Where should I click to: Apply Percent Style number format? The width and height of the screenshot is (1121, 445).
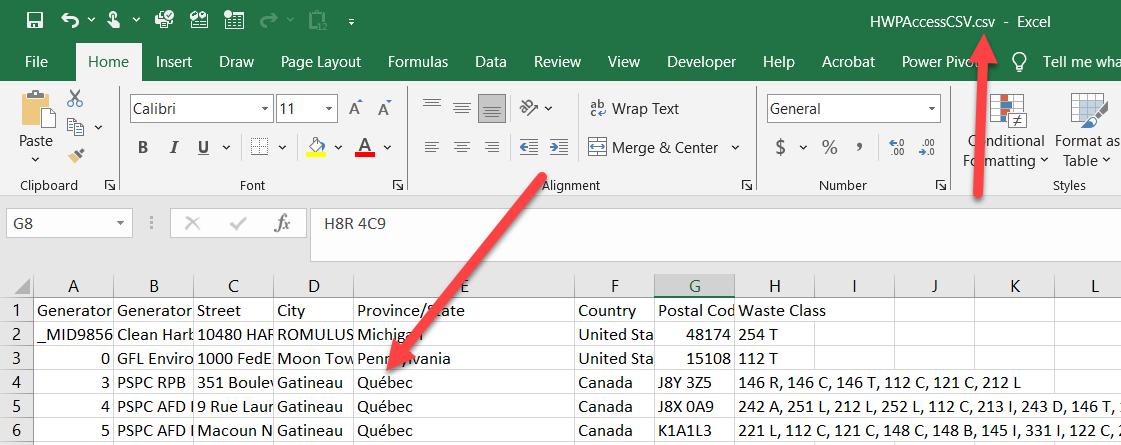(829, 148)
